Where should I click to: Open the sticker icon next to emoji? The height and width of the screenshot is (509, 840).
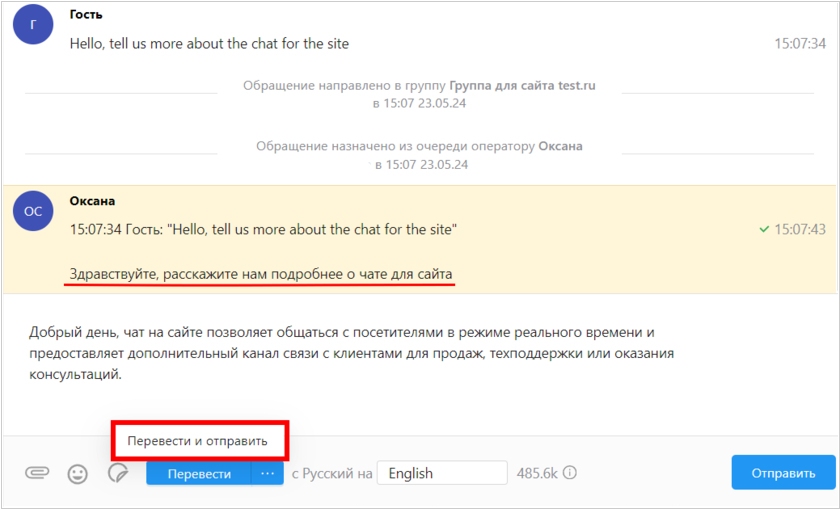pos(118,473)
